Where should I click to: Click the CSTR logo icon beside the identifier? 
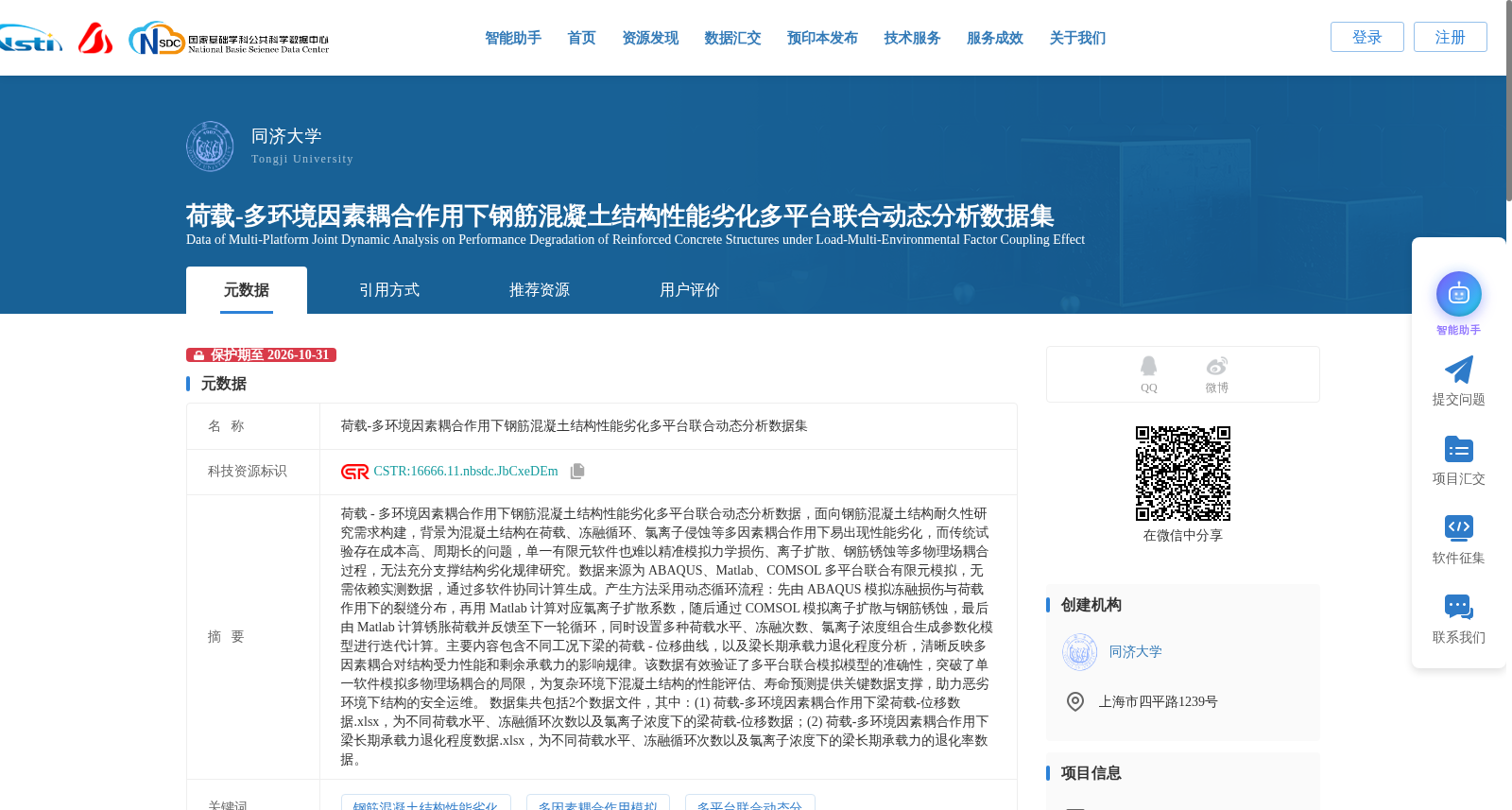pyautogui.click(x=354, y=472)
